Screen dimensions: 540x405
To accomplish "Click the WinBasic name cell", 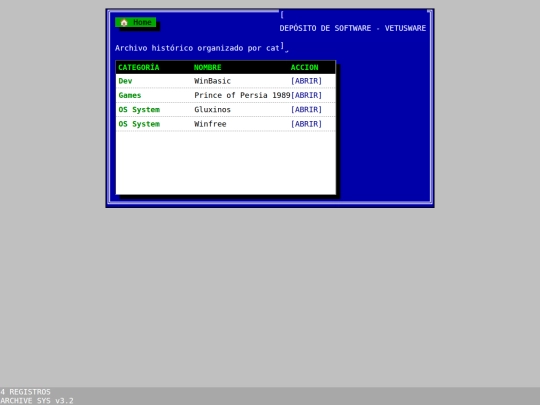I will (x=212, y=81).
